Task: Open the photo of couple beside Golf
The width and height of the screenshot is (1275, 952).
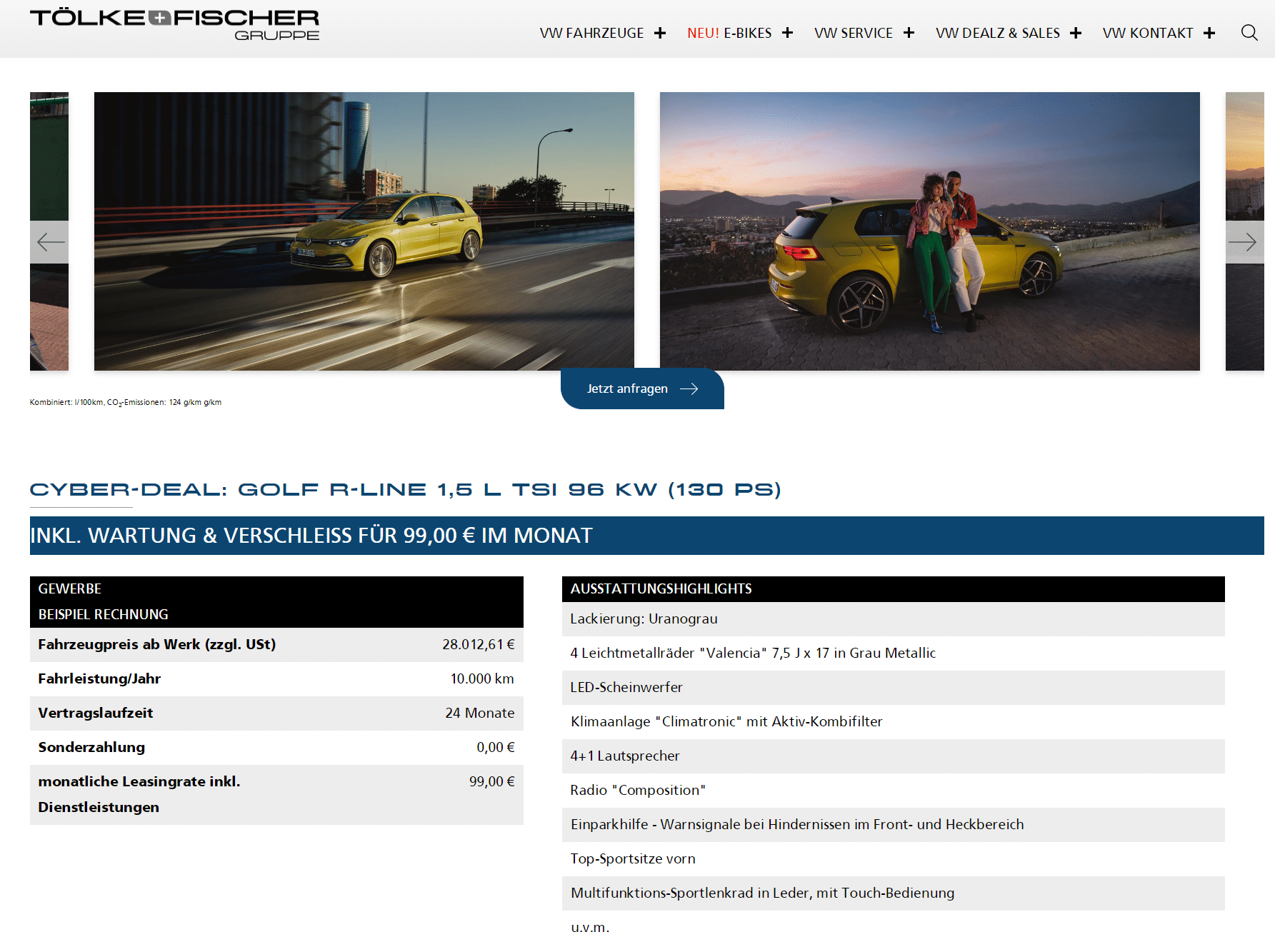Action: click(930, 231)
